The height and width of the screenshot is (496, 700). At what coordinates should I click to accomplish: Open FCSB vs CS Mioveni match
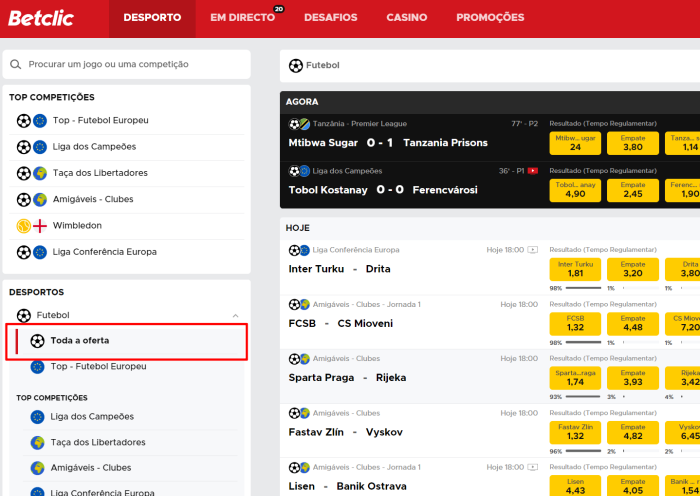tap(341, 324)
